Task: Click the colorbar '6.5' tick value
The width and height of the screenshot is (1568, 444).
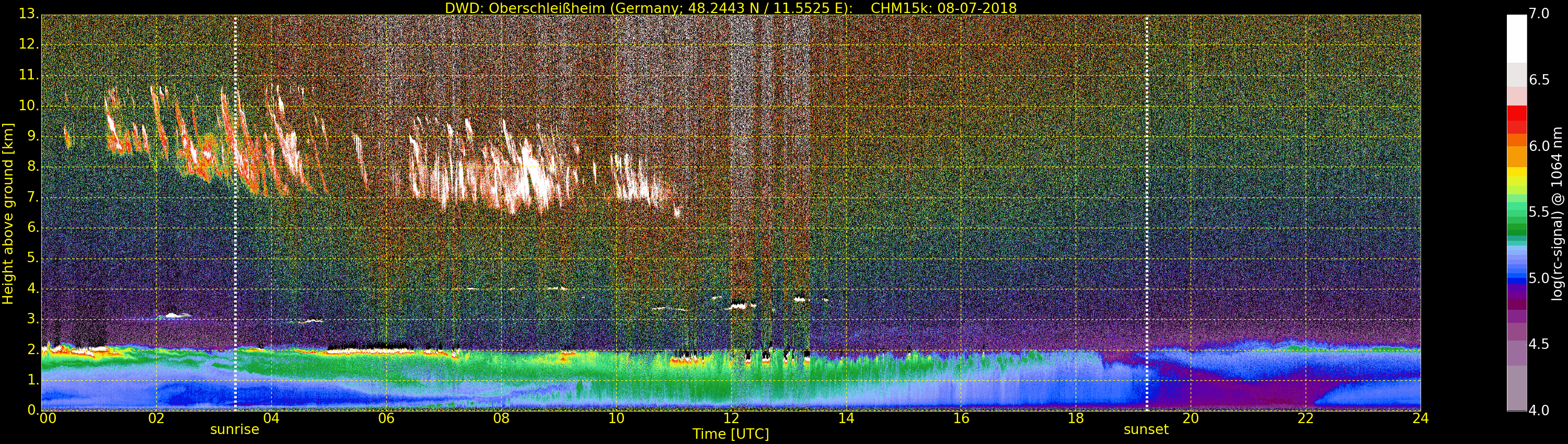Action: tap(1539, 80)
